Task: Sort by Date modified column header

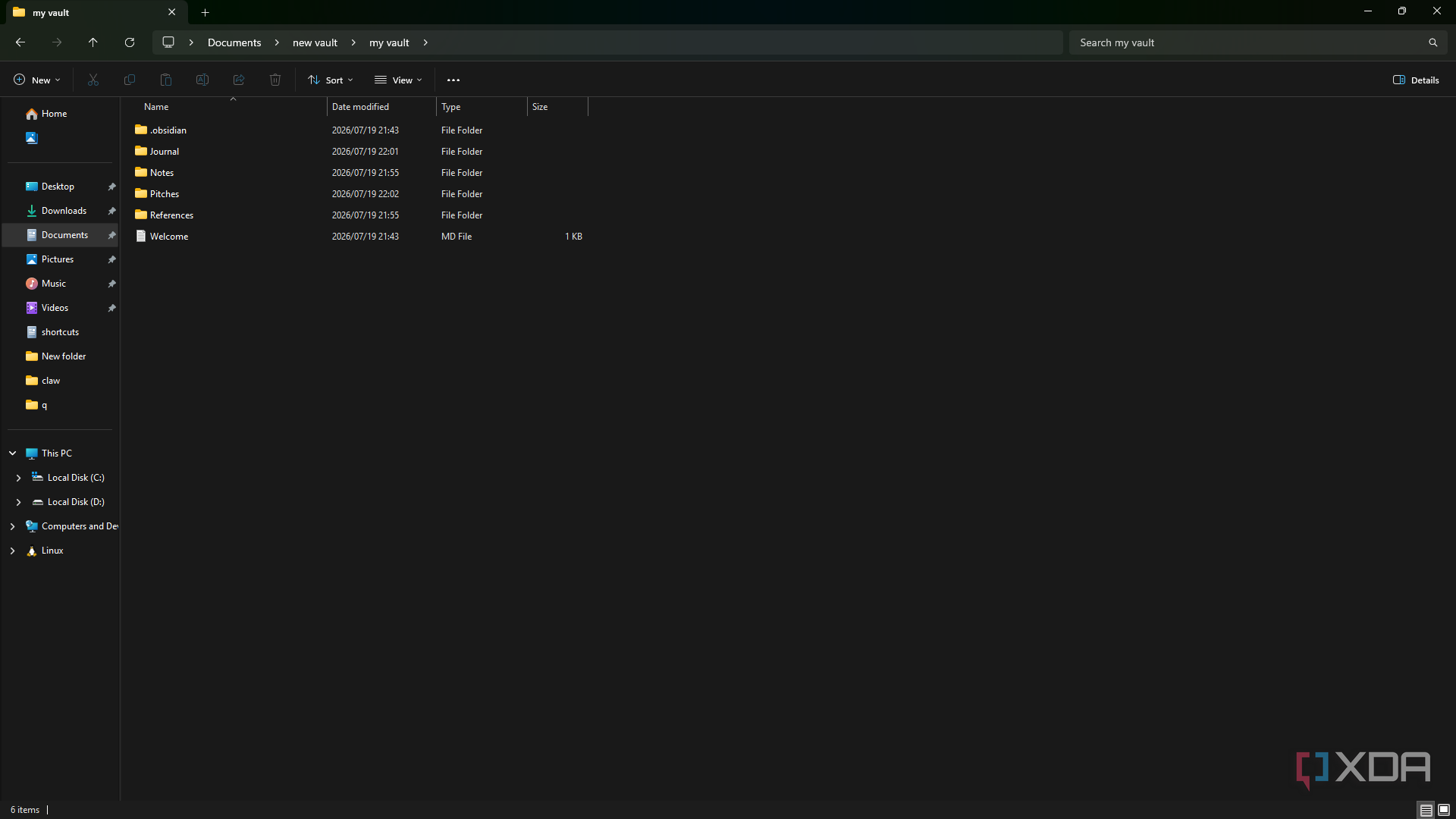Action: tap(381, 107)
